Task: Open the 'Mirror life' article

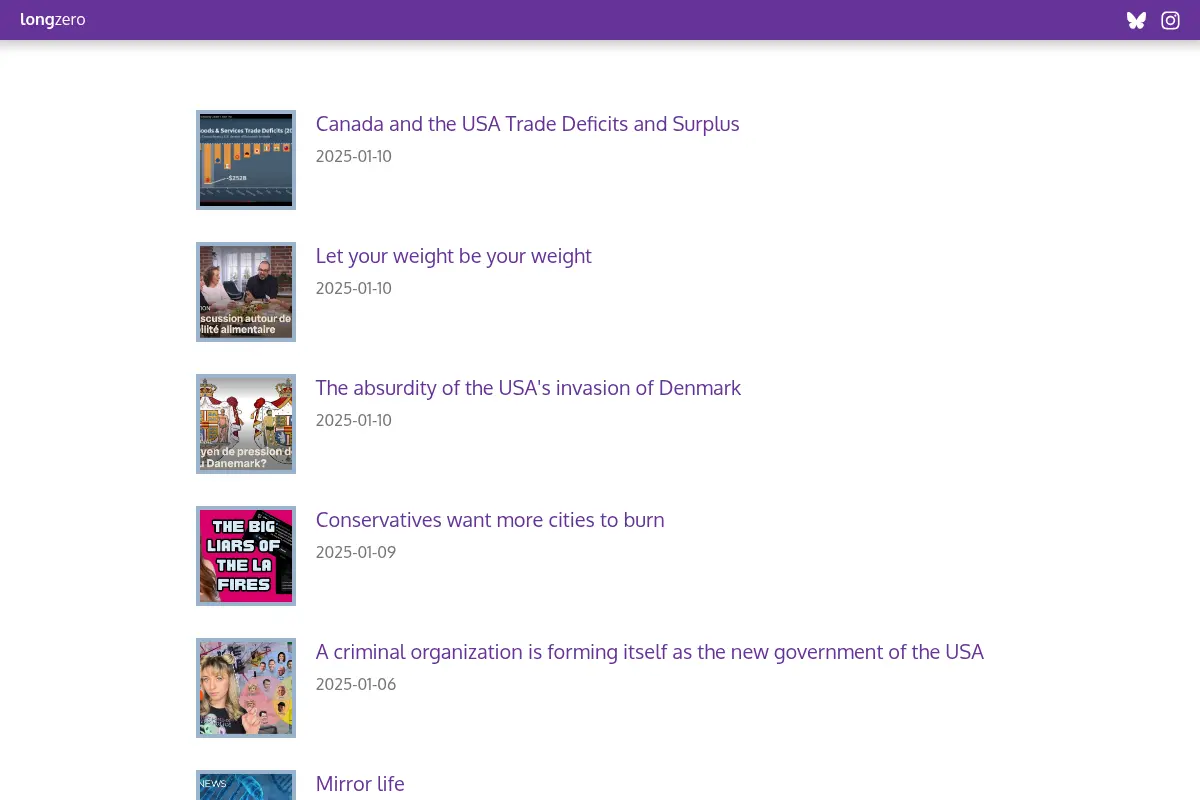Action: click(360, 784)
